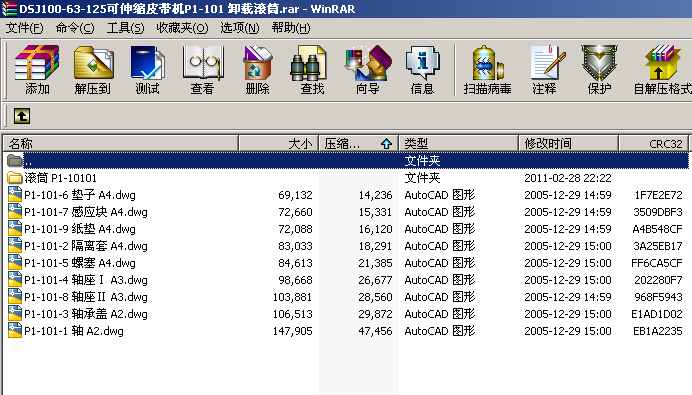Click the size value 103,881

point(293,297)
